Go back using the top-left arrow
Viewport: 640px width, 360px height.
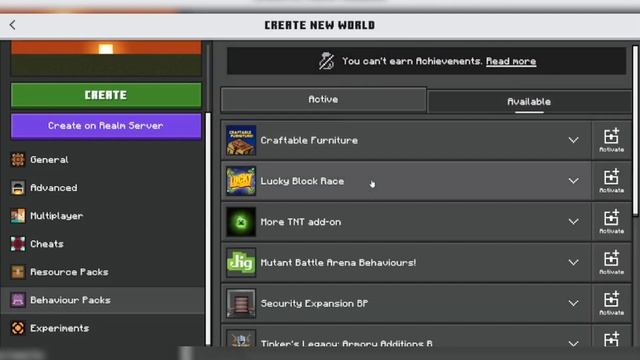(12, 25)
